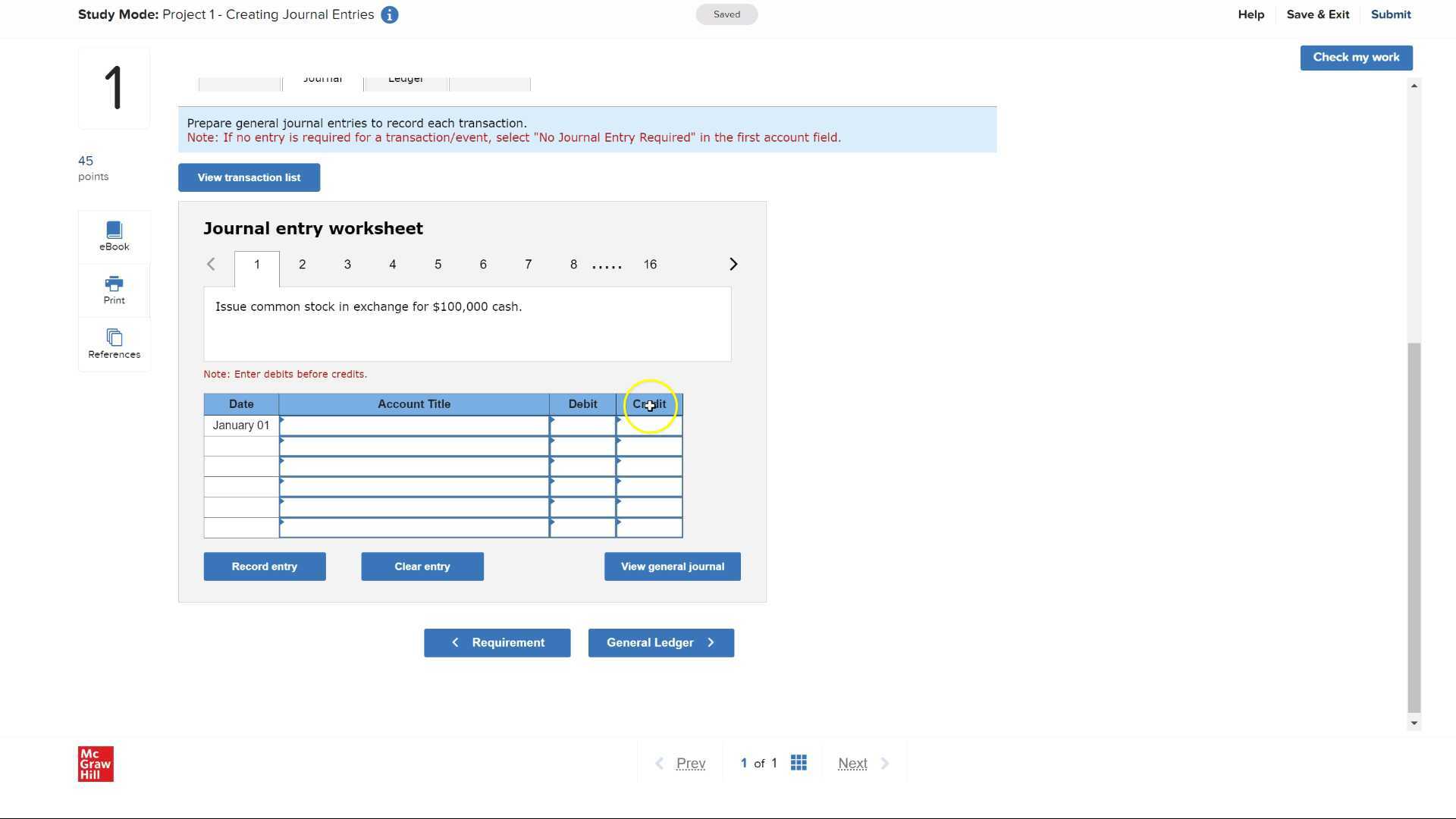
Task: Open second row Account Title dropdown
Action: 413,447
